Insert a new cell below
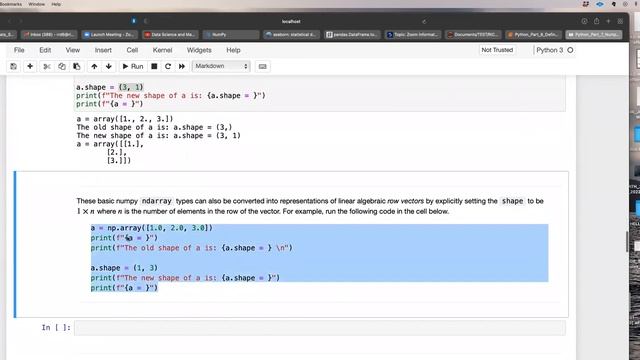This screenshot has height=360, width=640. tap(30, 66)
